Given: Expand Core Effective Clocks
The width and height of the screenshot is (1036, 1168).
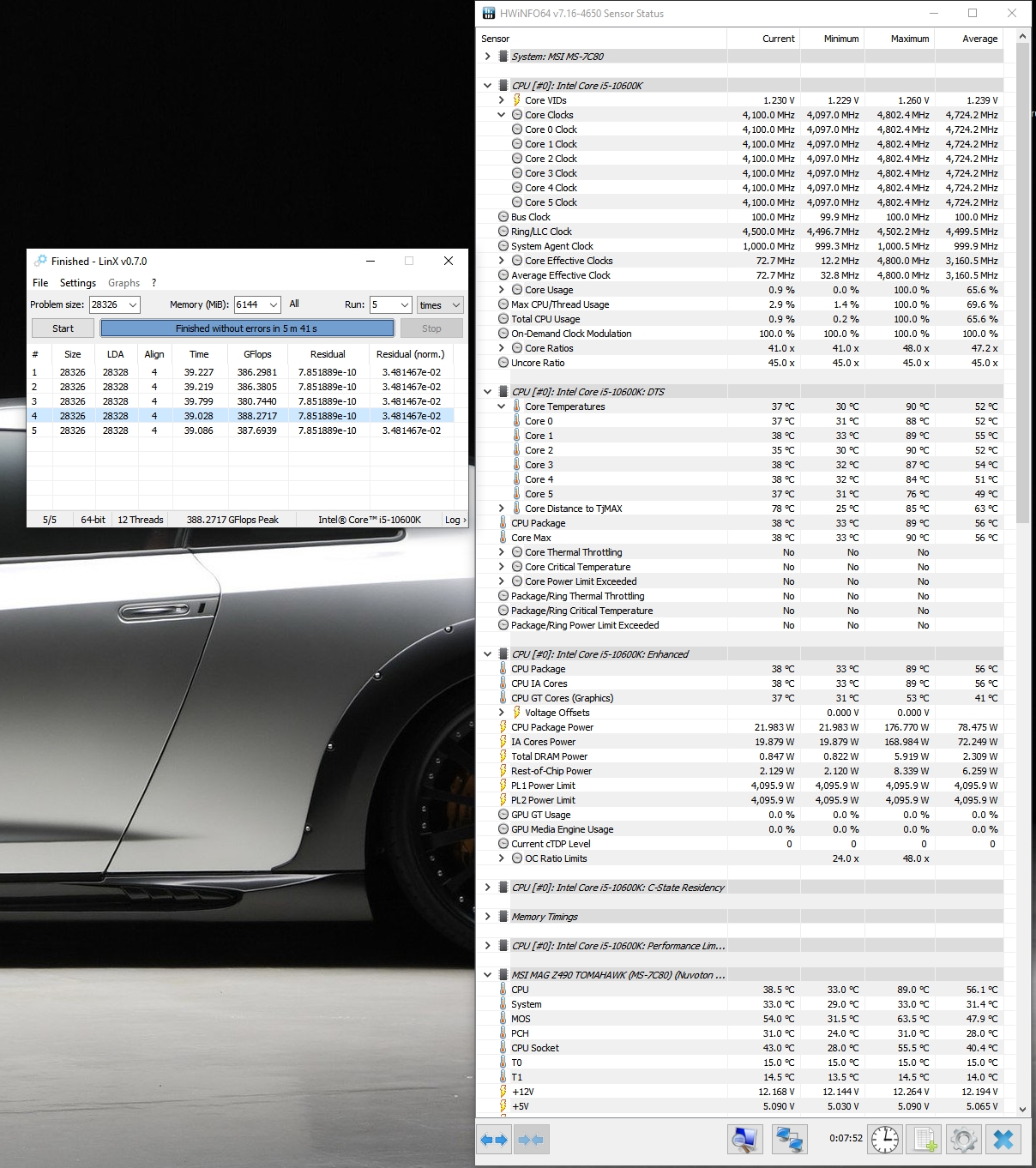Looking at the screenshot, I should coord(502,261).
